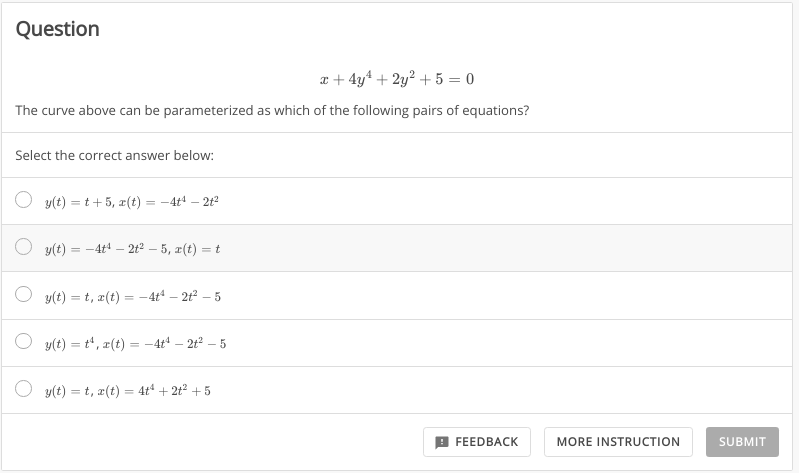Pick radio for y(t) = t, x(t) = −4t⁴ − 2t² − 5
Image resolution: width=799 pixels, height=473 pixels.
[24, 295]
